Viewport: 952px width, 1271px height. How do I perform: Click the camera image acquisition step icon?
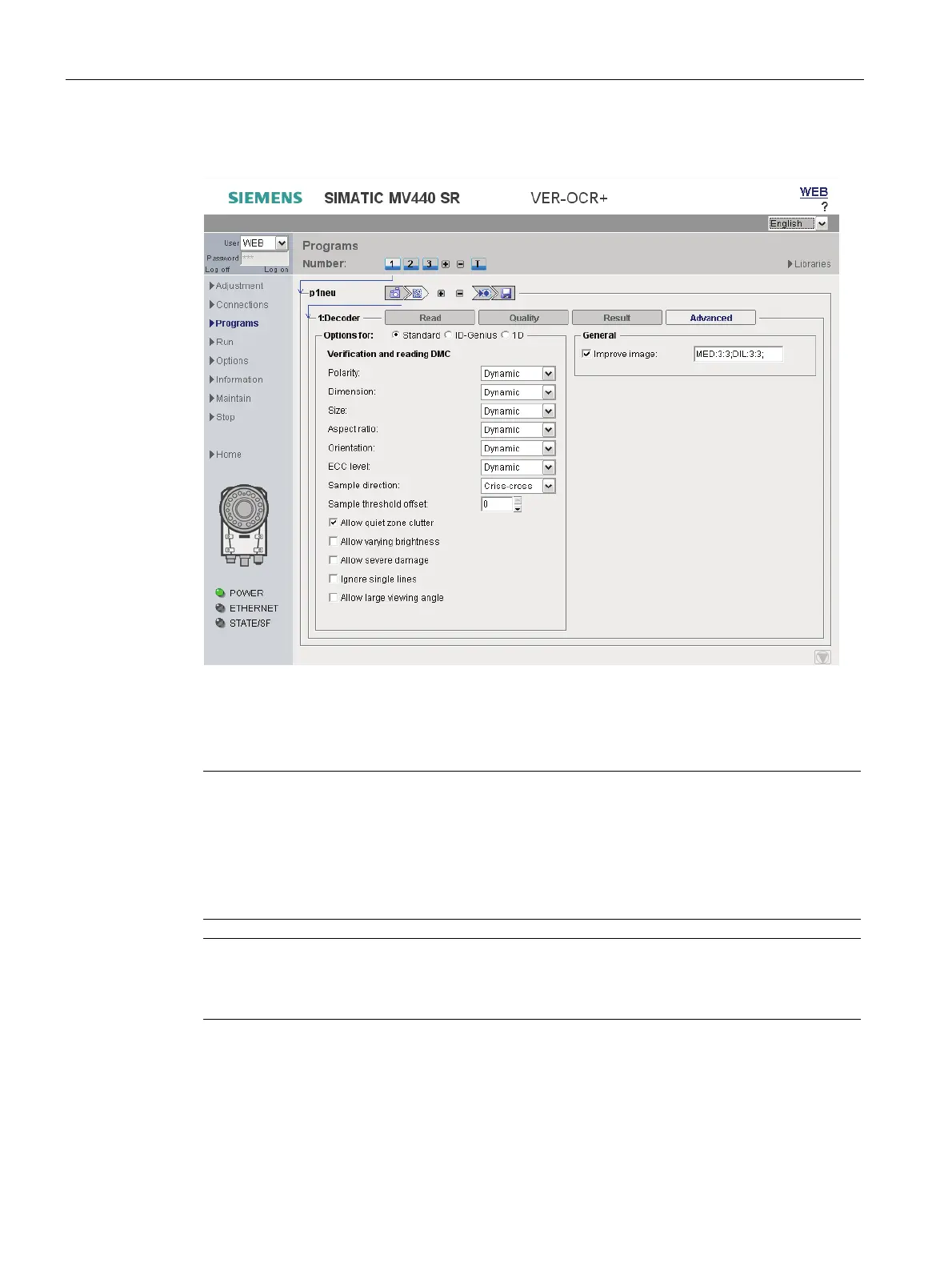pos(394,293)
